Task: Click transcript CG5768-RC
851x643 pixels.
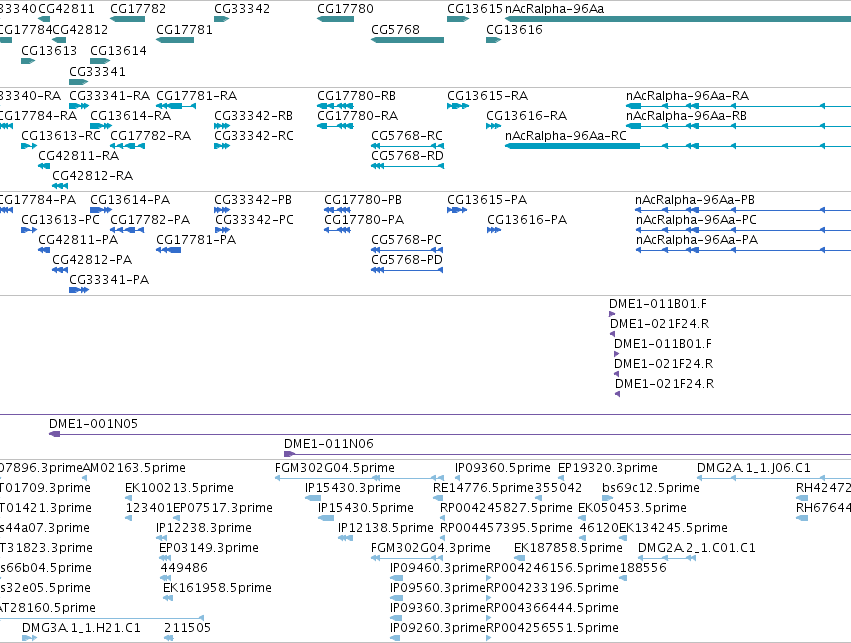Action: pos(407,136)
